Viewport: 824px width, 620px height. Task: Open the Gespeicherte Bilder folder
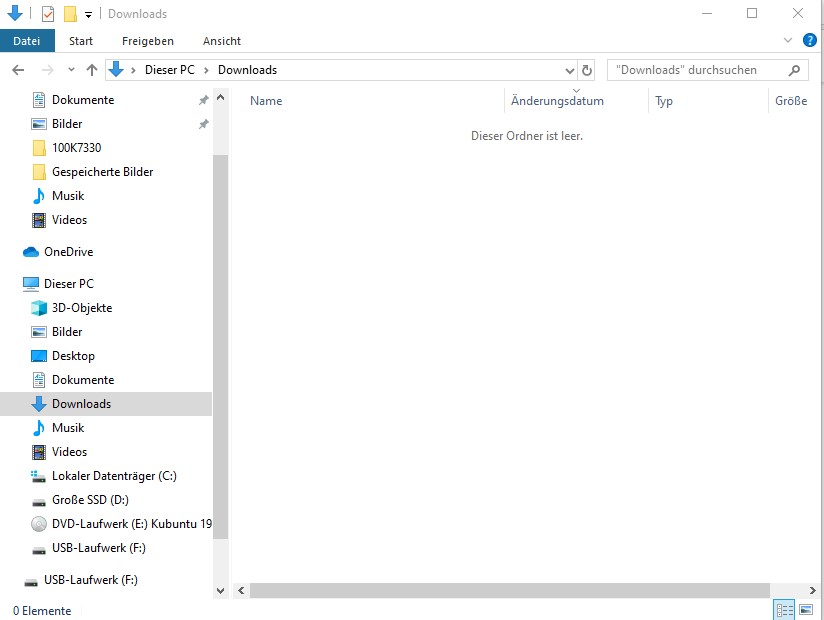tap(102, 172)
